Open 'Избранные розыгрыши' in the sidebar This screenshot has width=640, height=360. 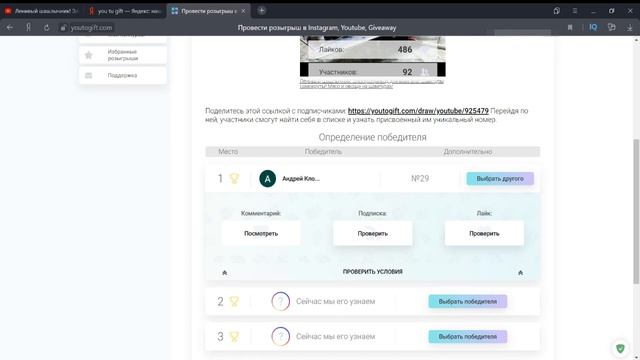[x=123, y=55]
